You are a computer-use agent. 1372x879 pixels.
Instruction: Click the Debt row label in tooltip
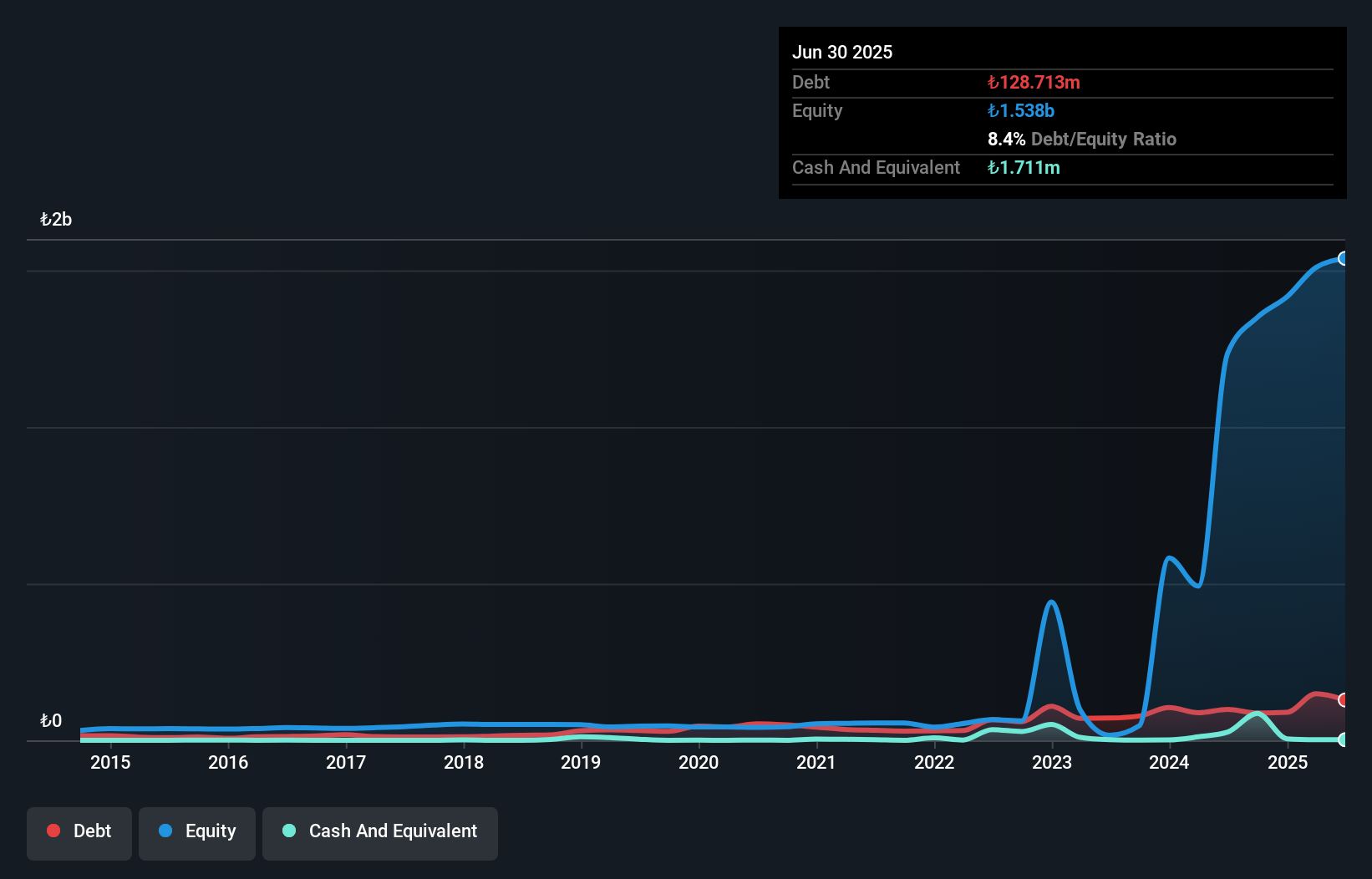tap(810, 82)
